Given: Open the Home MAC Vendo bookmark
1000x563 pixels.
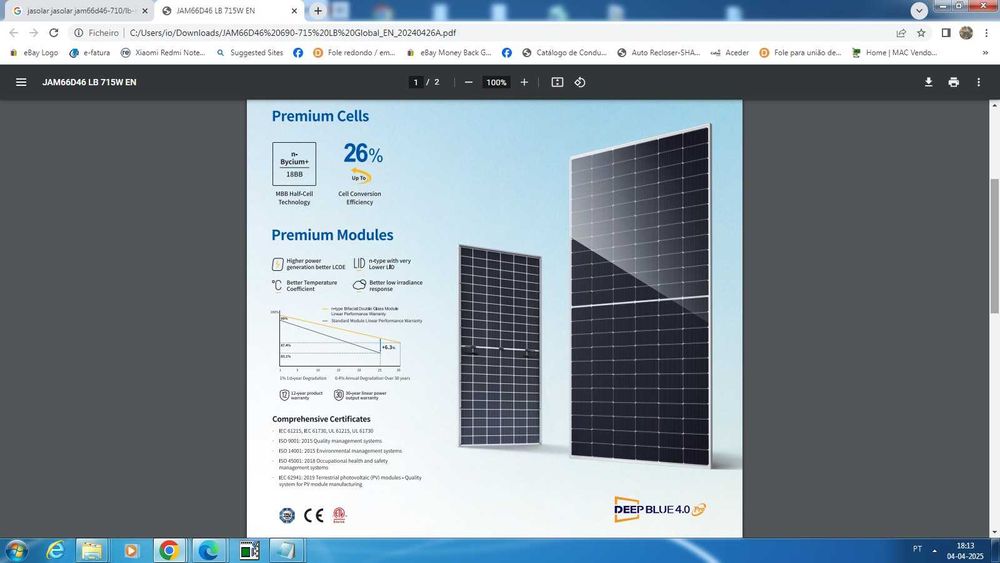Looking at the screenshot, I should tap(894, 52).
